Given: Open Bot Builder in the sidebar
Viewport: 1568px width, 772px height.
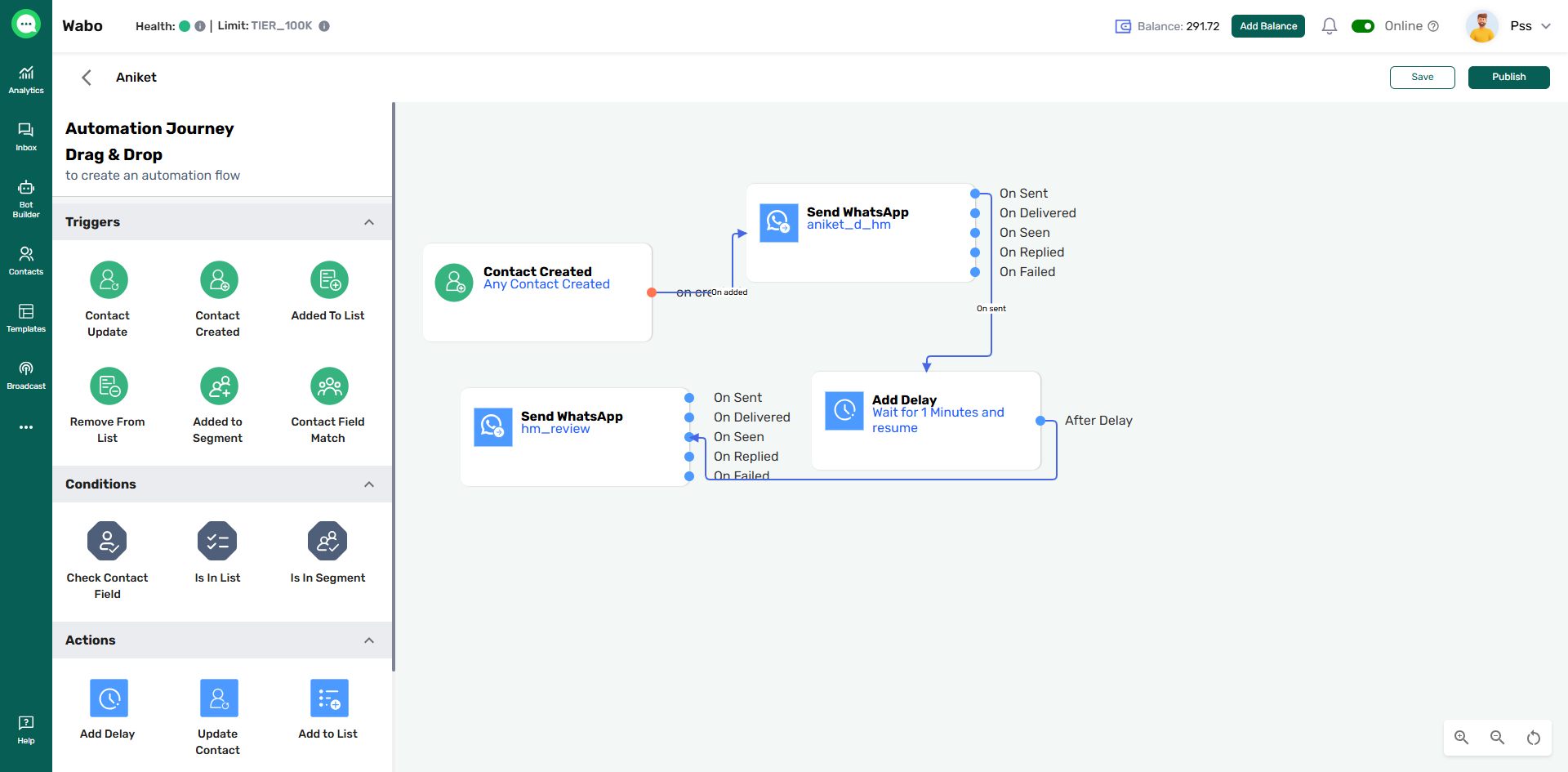Looking at the screenshot, I should tap(26, 199).
